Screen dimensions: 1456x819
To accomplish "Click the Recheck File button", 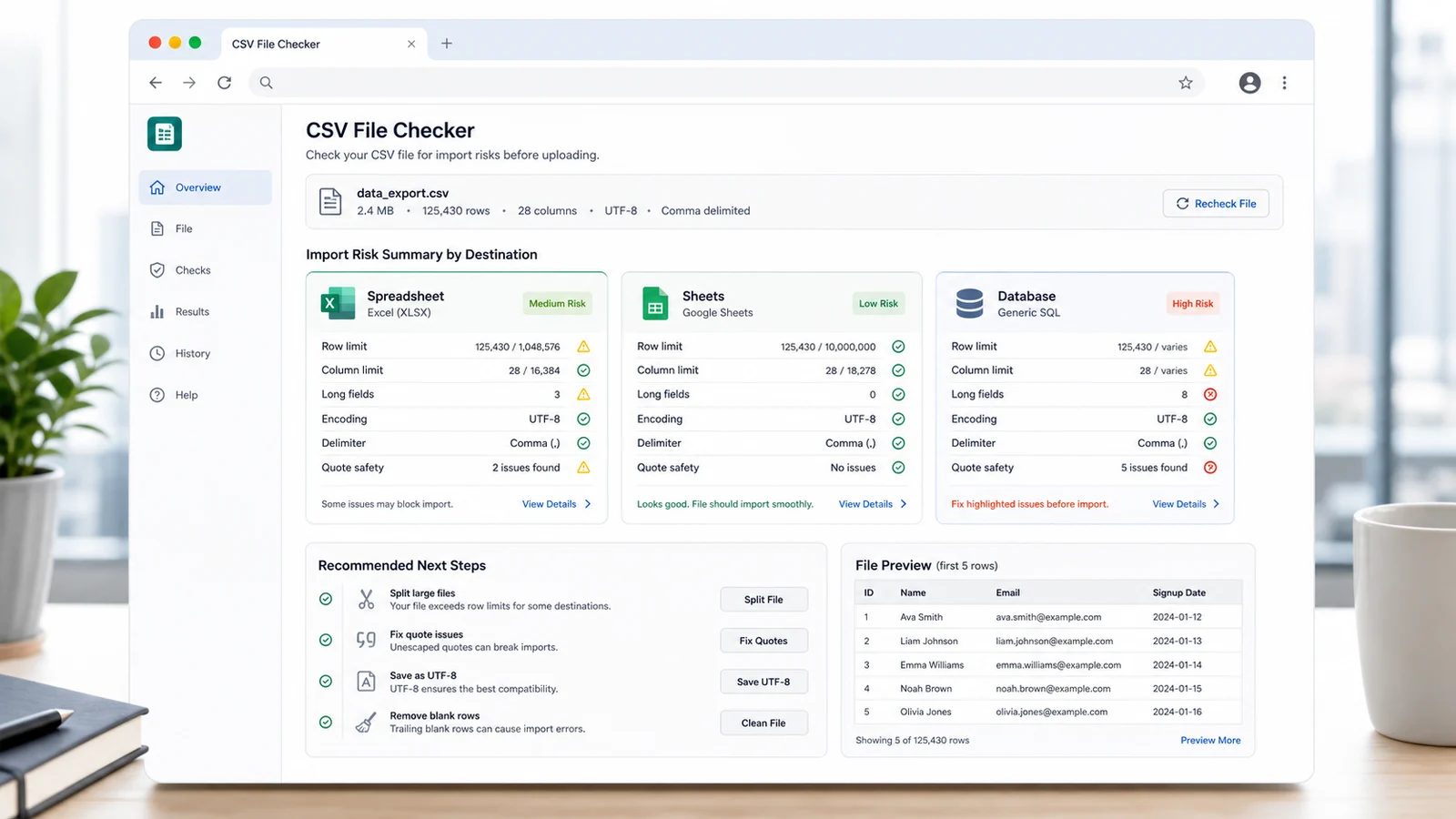I will pyautogui.click(x=1216, y=204).
